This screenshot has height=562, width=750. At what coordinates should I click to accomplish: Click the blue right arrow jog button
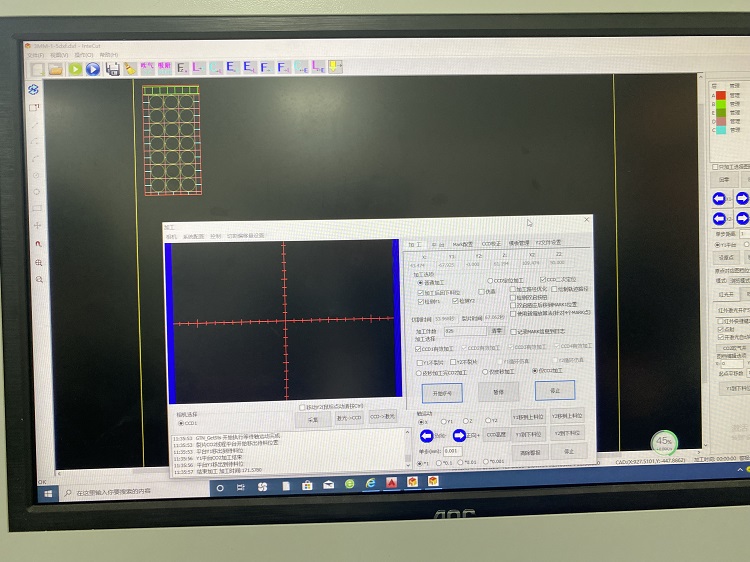coord(460,435)
